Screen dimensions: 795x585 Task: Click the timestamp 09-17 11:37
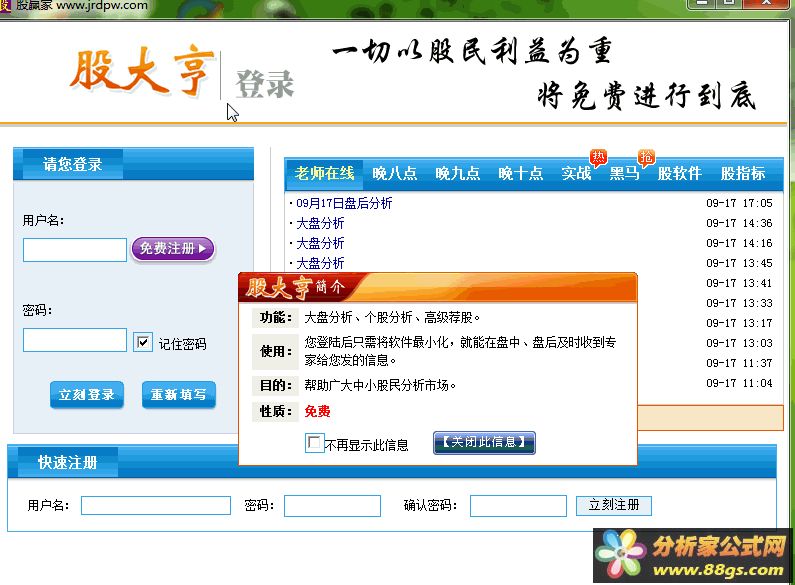pyautogui.click(x=739, y=363)
